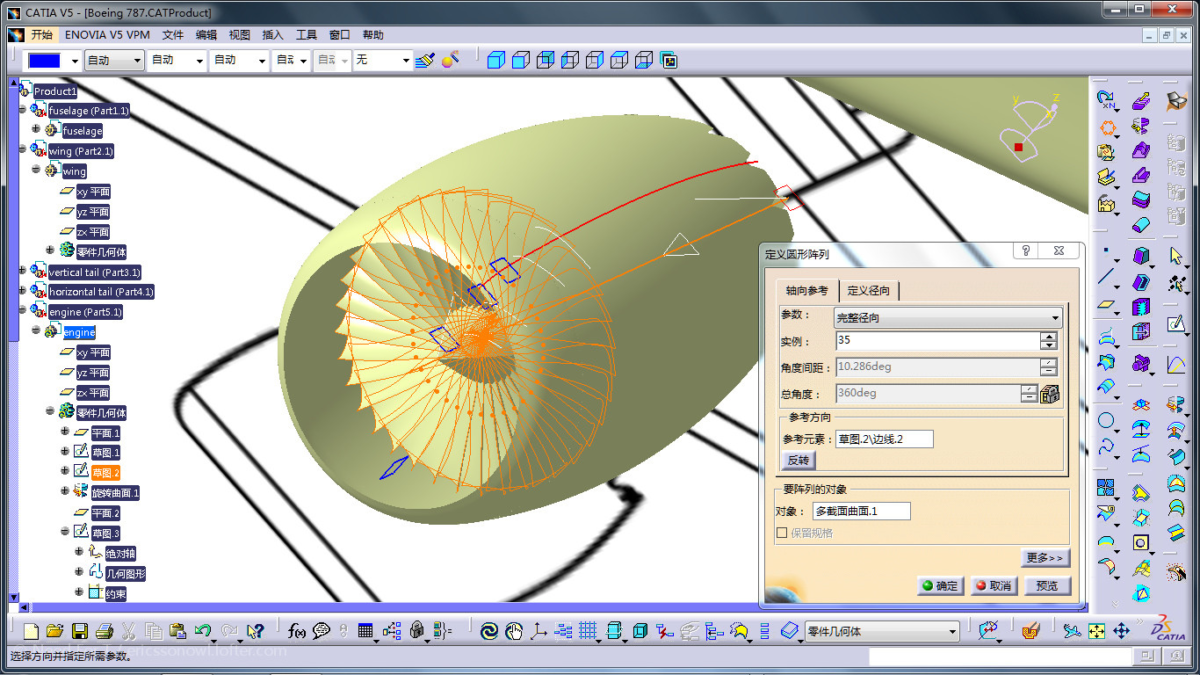Click the Painter brush icon in top toolbar
The width and height of the screenshot is (1200, 675).
tap(425, 60)
